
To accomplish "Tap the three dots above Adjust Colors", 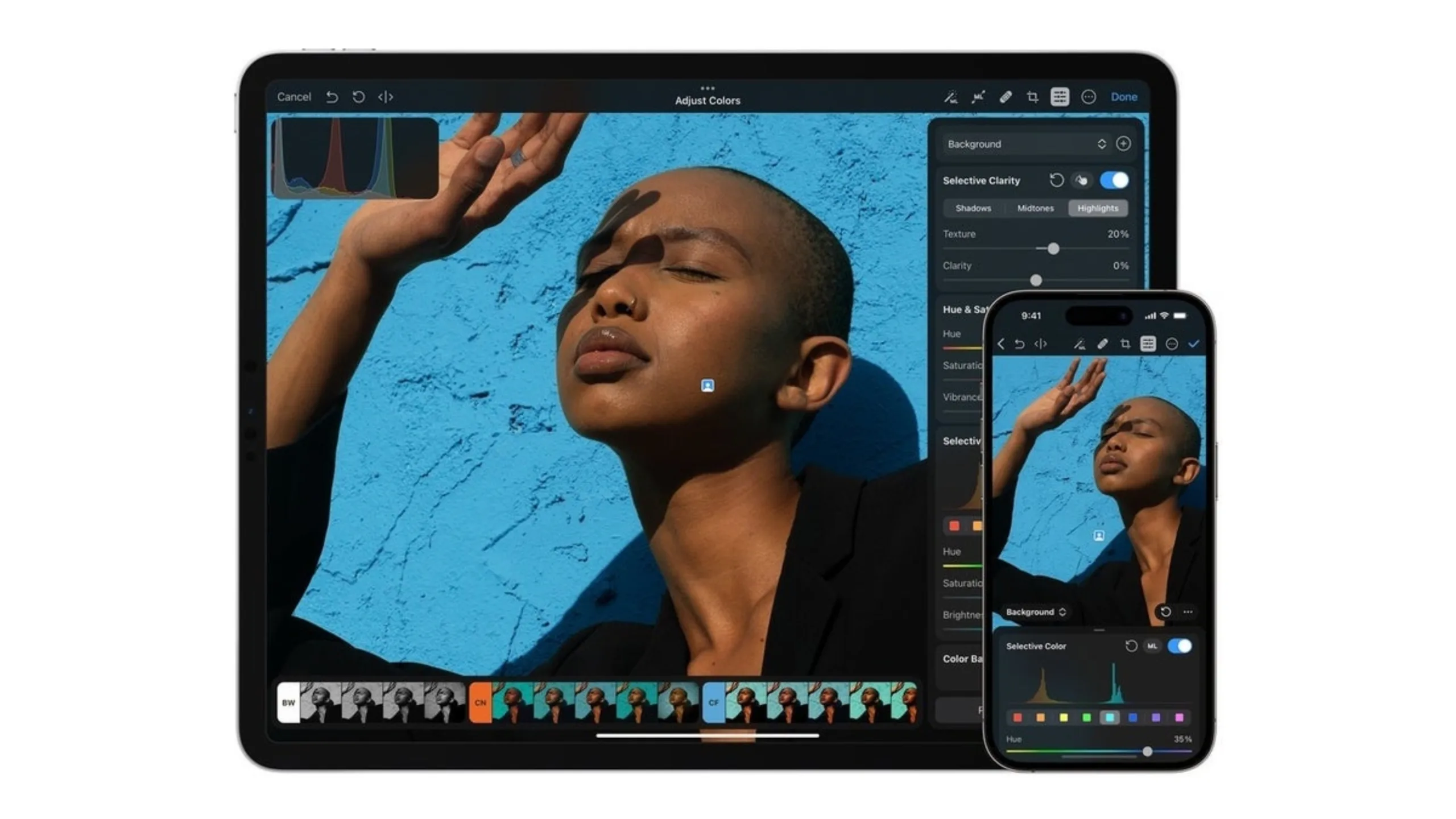I will (x=708, y=88).
